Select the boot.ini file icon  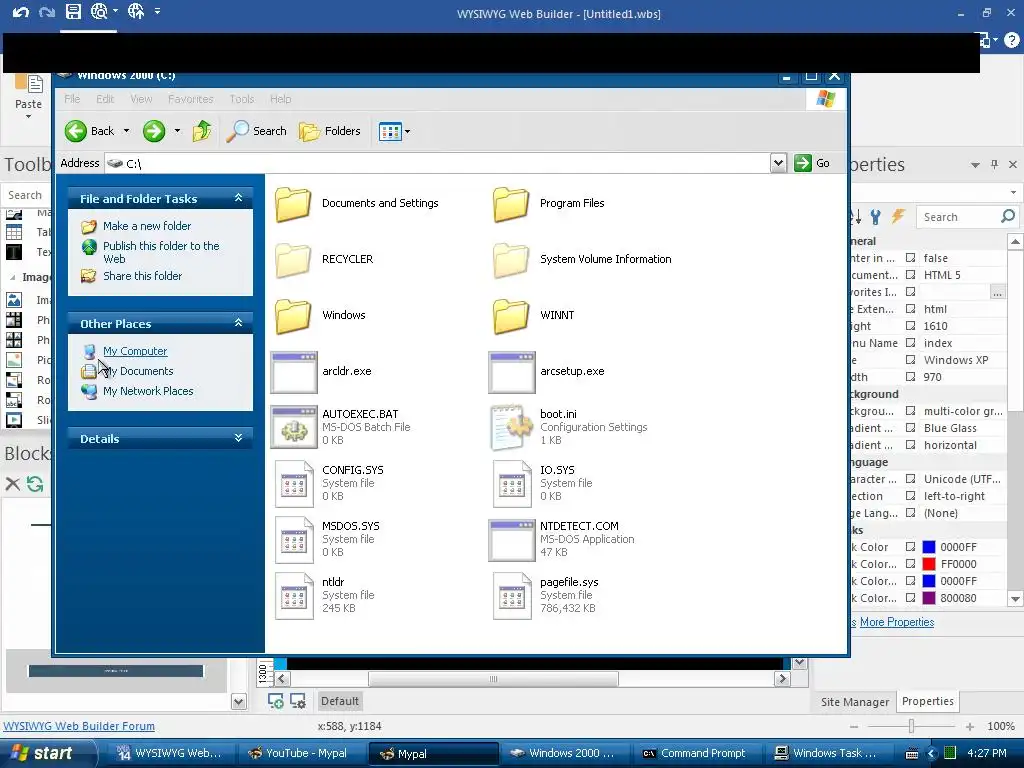point(512,428)
